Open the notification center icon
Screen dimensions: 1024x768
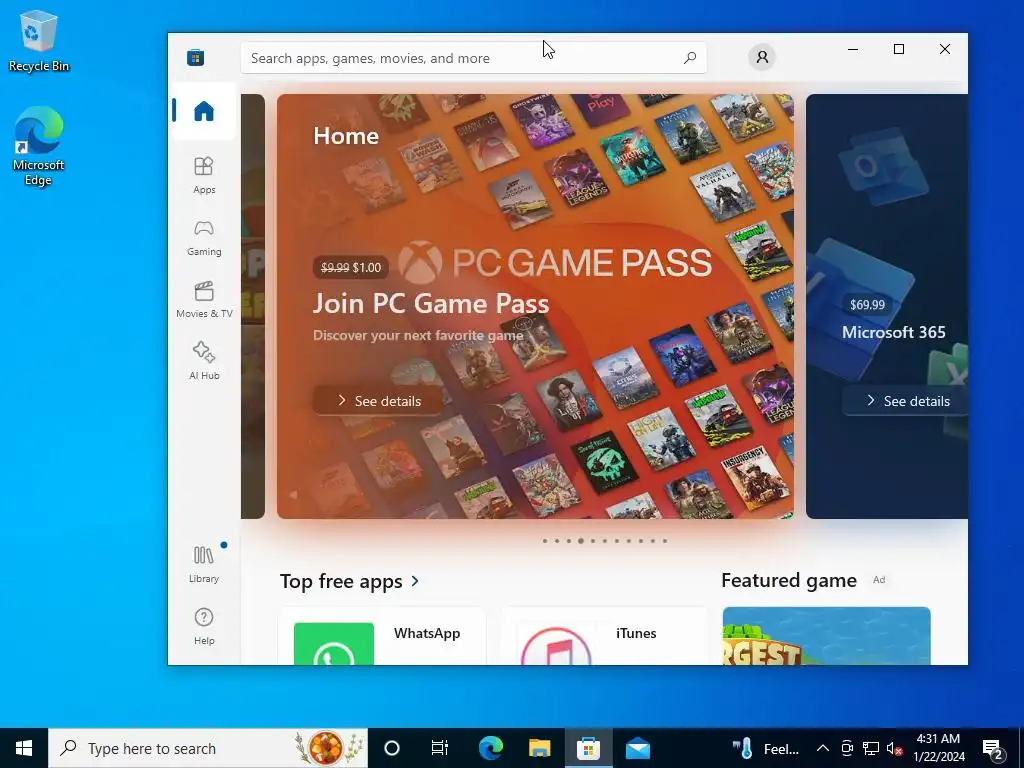click(x=993, y=748)
